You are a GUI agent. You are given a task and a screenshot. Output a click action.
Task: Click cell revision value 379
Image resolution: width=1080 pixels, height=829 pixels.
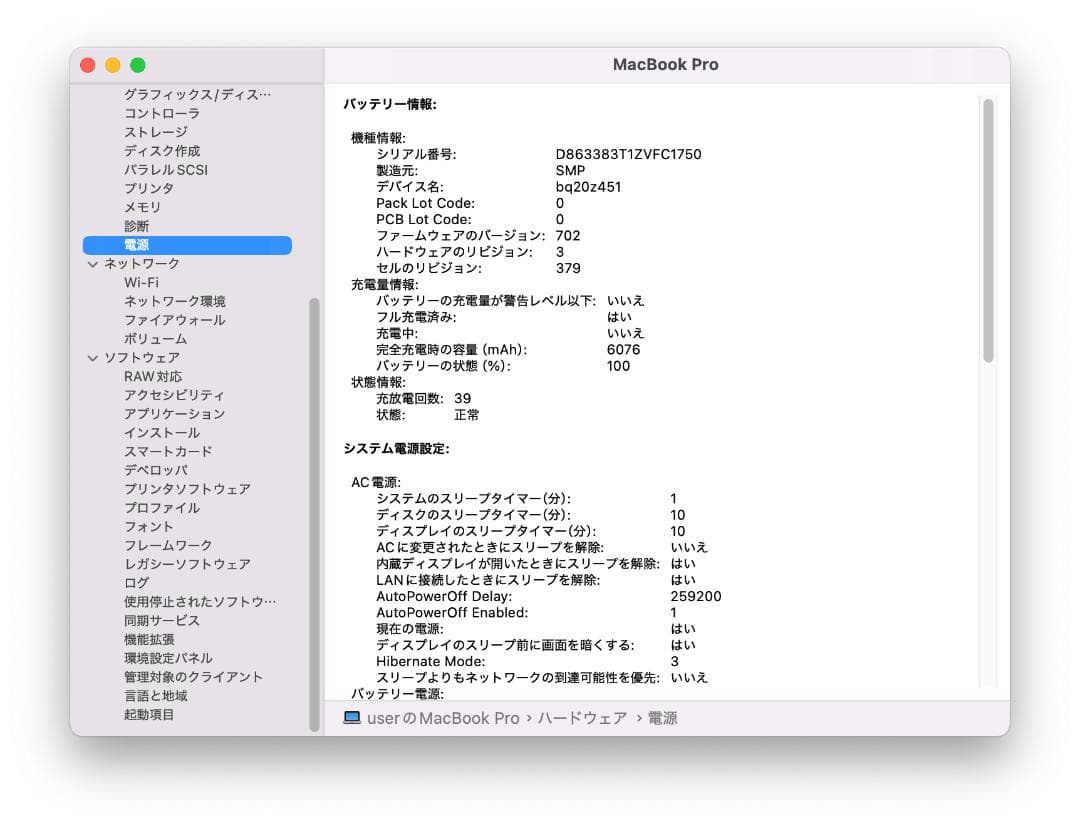tap(568, 268)
